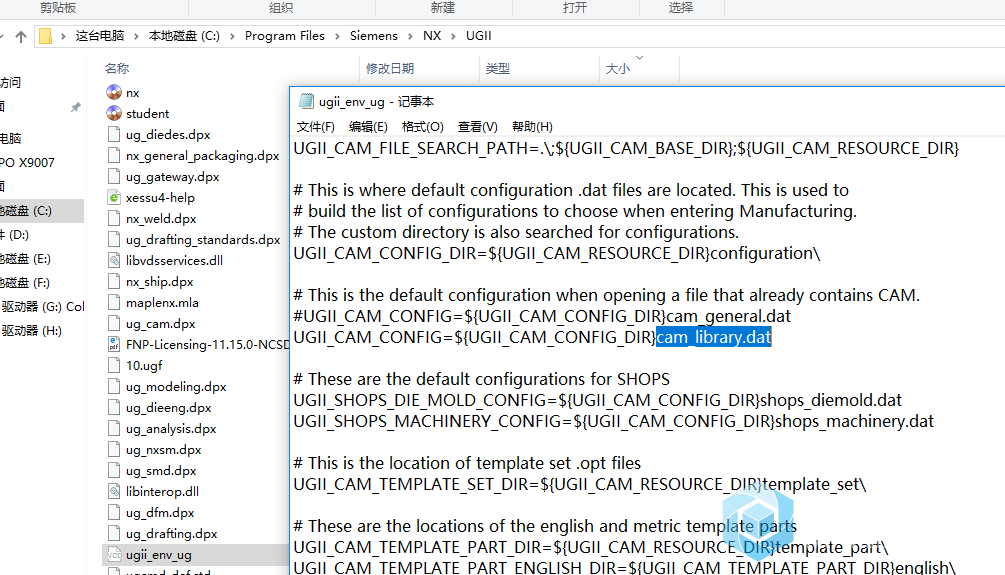Navigate to 本地磁盘 (C:) breadcrumb

point(184,36)
